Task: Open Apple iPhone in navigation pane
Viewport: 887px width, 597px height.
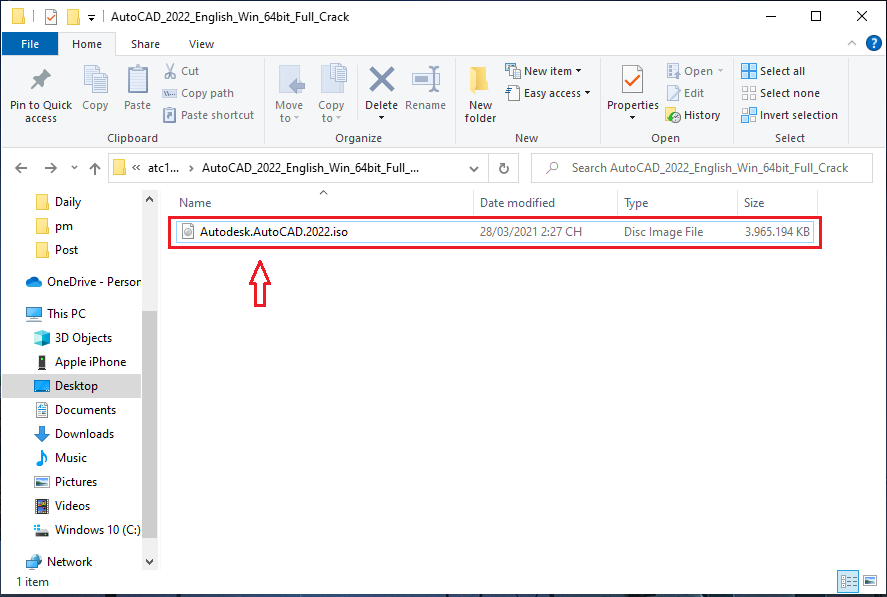Action: point(80,362)
